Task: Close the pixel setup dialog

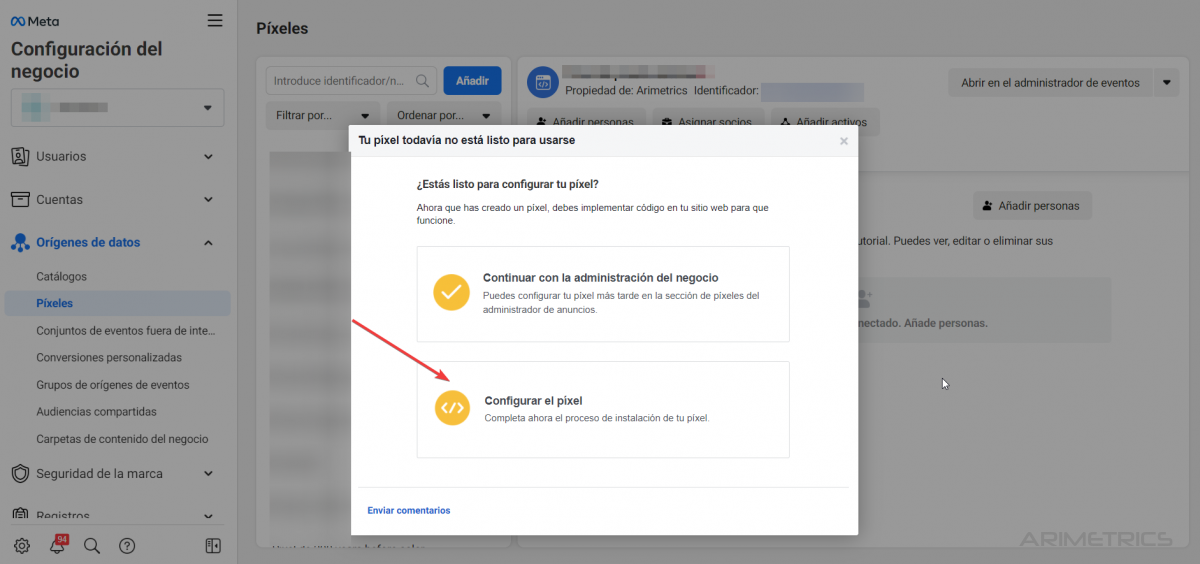Action: click(843, 141)
